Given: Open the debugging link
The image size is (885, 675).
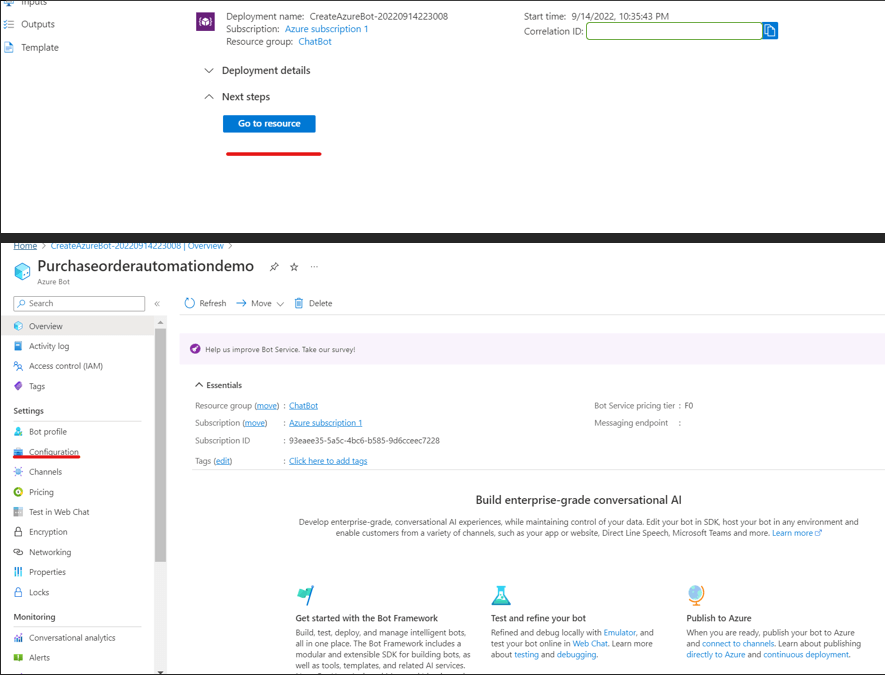Looking at the screenshot, I should point(576,655).
